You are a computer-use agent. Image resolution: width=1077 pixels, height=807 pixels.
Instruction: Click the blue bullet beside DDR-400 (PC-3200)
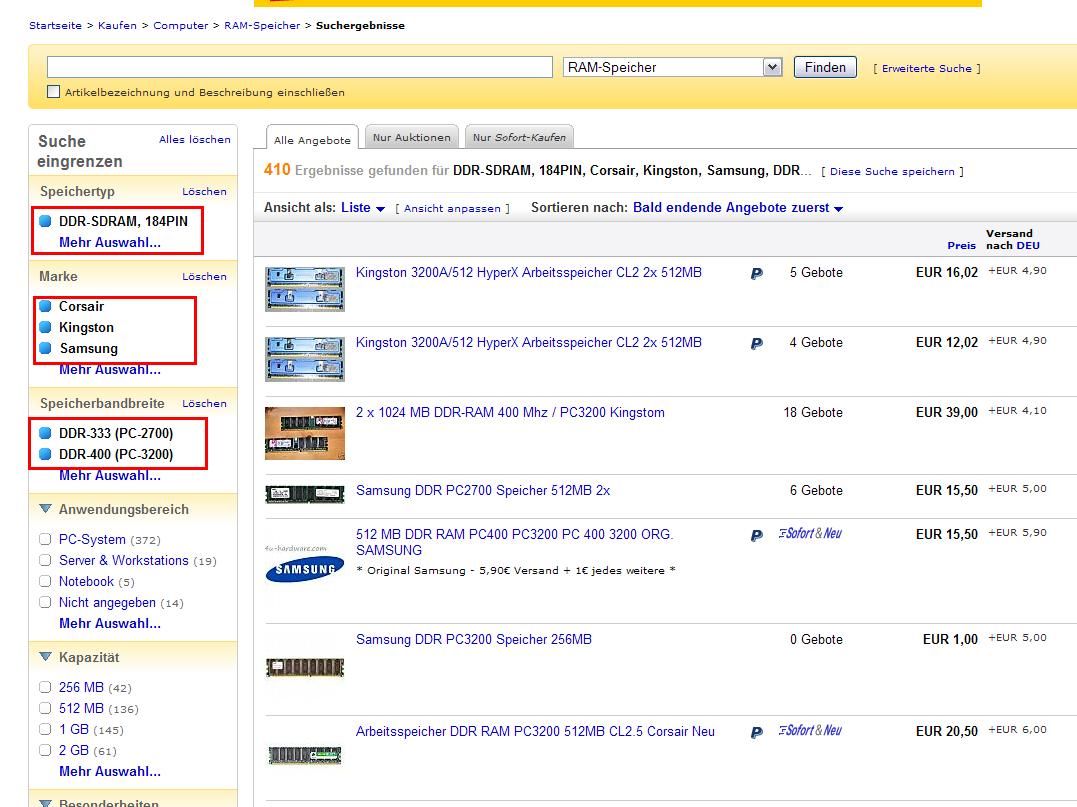click(x=45, y=454)
